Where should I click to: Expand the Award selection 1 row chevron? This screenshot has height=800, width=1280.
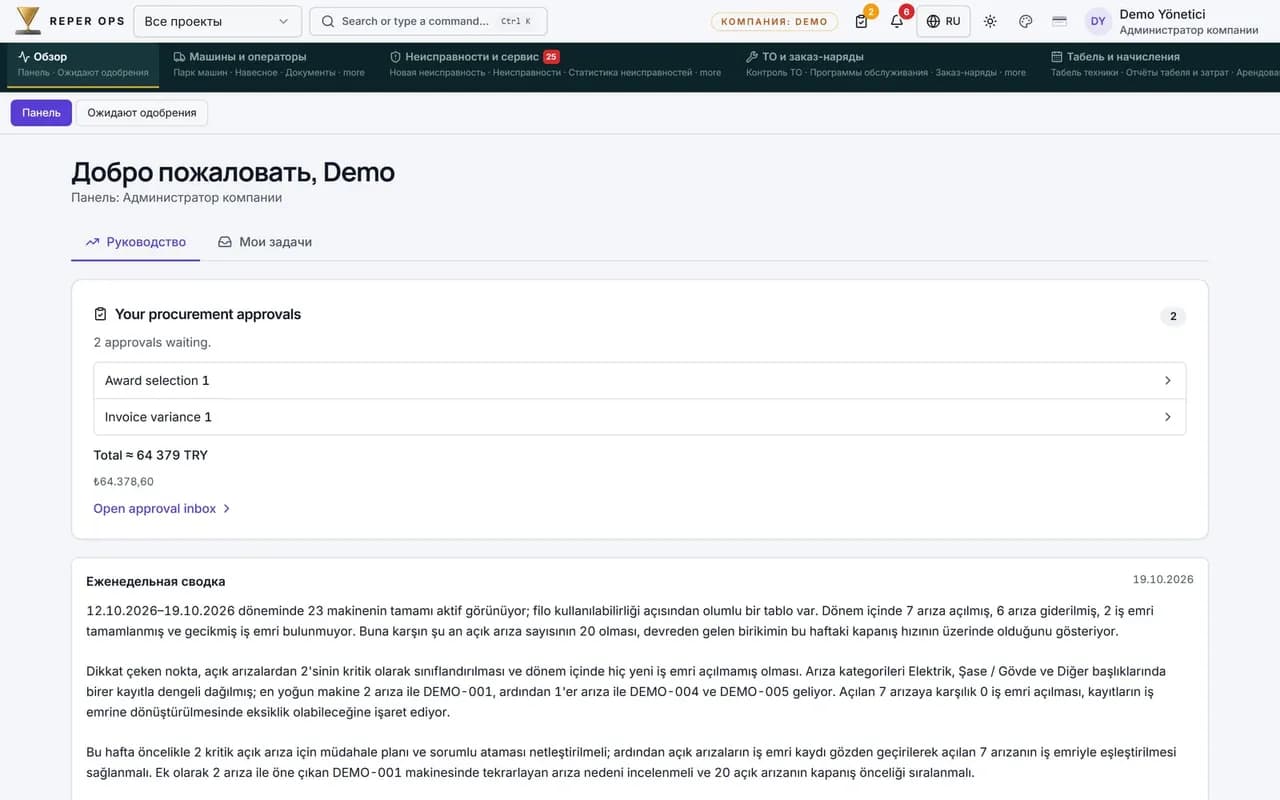(x=1168, y=381)
